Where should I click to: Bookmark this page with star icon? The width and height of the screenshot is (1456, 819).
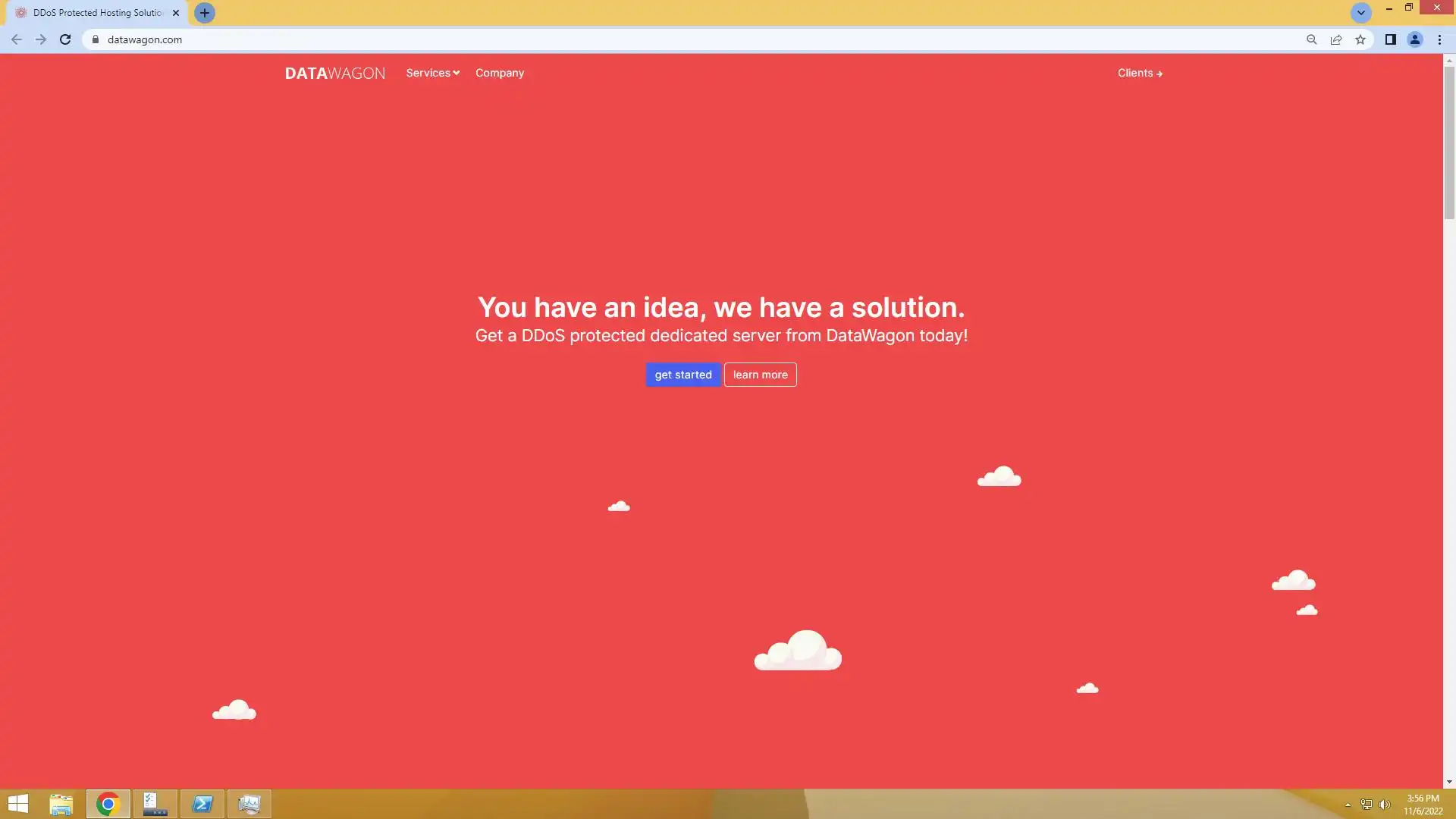[x=1360, y=39]
